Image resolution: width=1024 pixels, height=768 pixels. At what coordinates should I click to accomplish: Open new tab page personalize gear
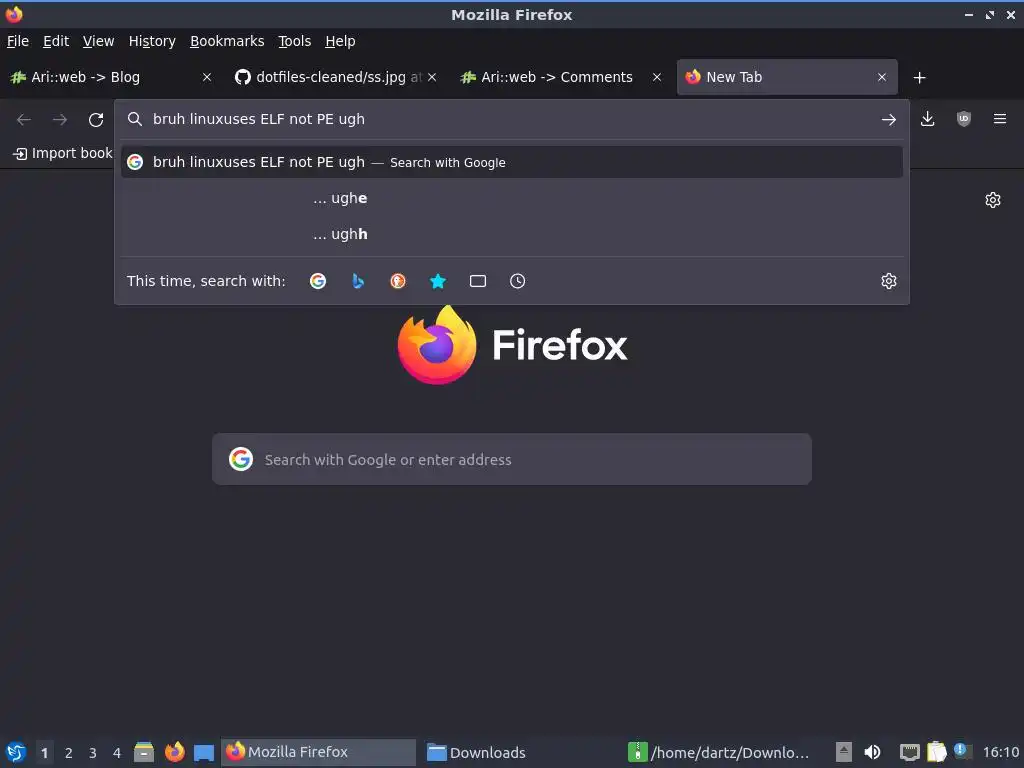[993, 200]
